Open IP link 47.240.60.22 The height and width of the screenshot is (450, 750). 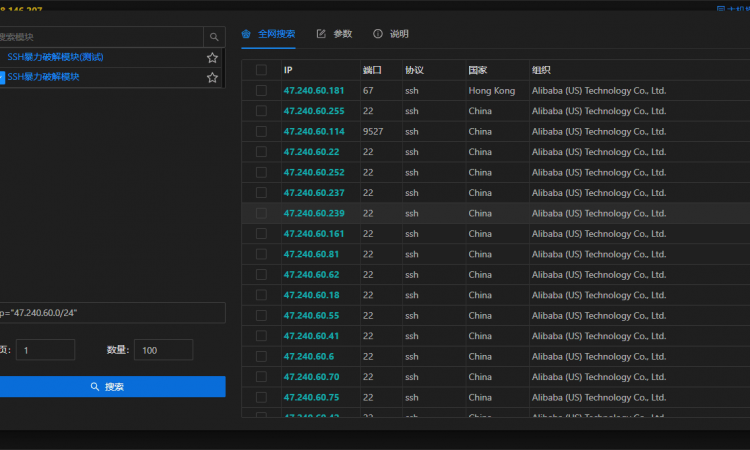(x=311, y=152)
